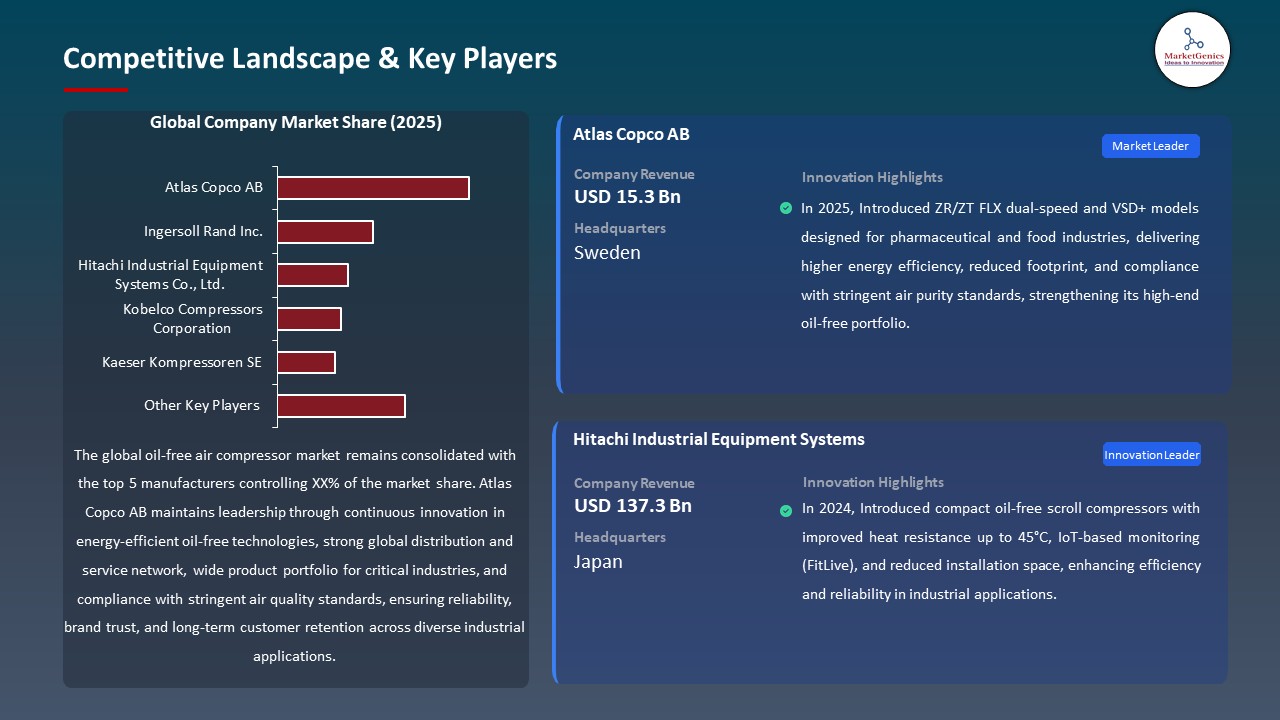Click the Atlas Copco AB chart axis label
Viewport: 1280px width, 720px height.
pos(214,187)
